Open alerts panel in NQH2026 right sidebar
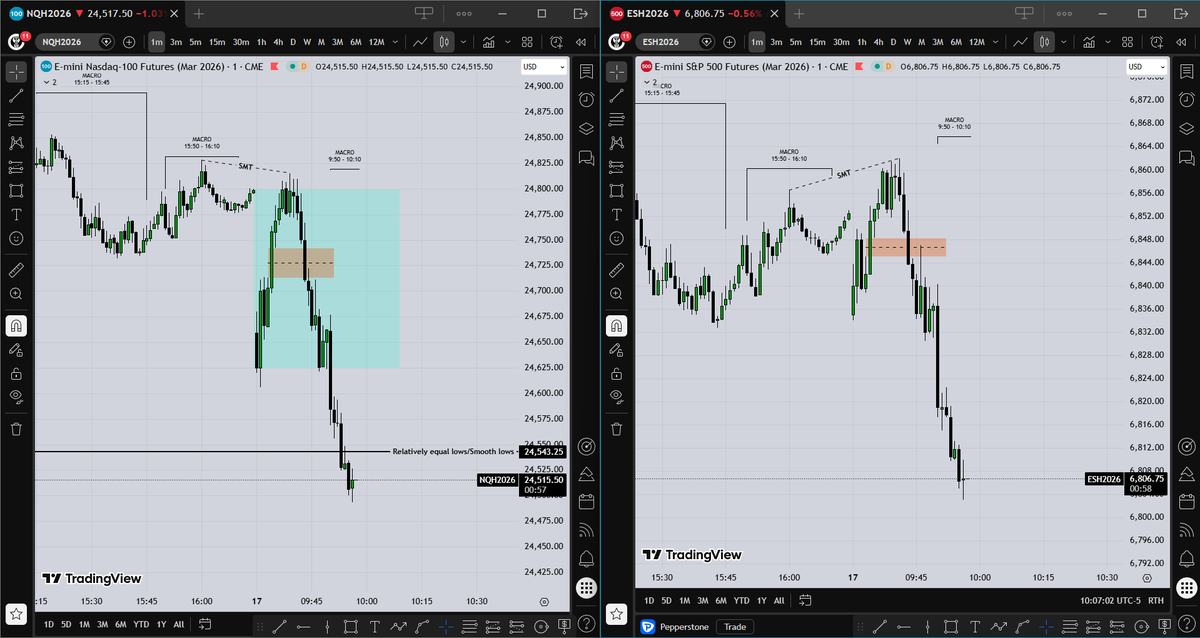Screen dimensions: 1200x638 pyautogui.click(x=586, y=100)
